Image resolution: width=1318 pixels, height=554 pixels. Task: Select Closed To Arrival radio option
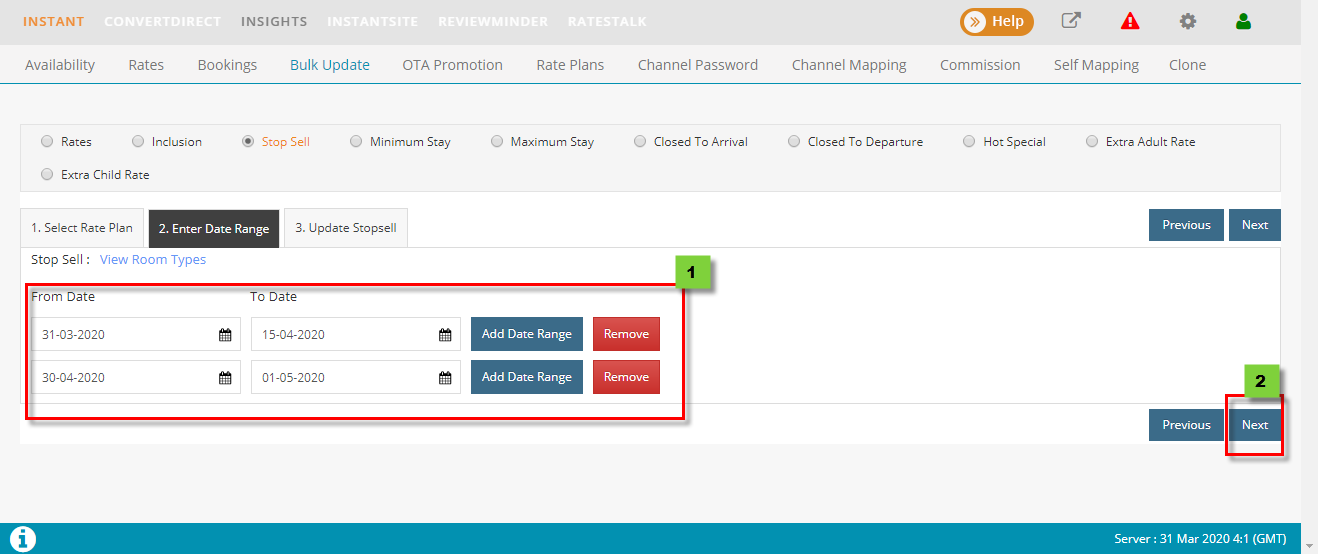[640, 142]
